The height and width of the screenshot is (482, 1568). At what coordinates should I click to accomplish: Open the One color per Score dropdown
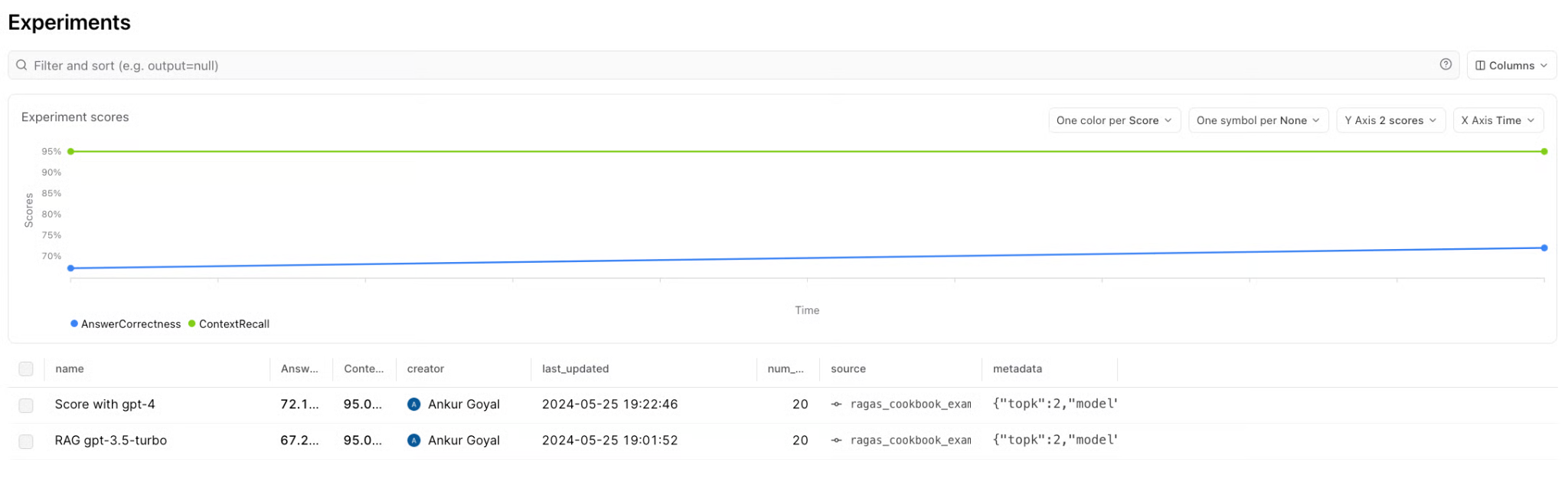(1114, 120)
